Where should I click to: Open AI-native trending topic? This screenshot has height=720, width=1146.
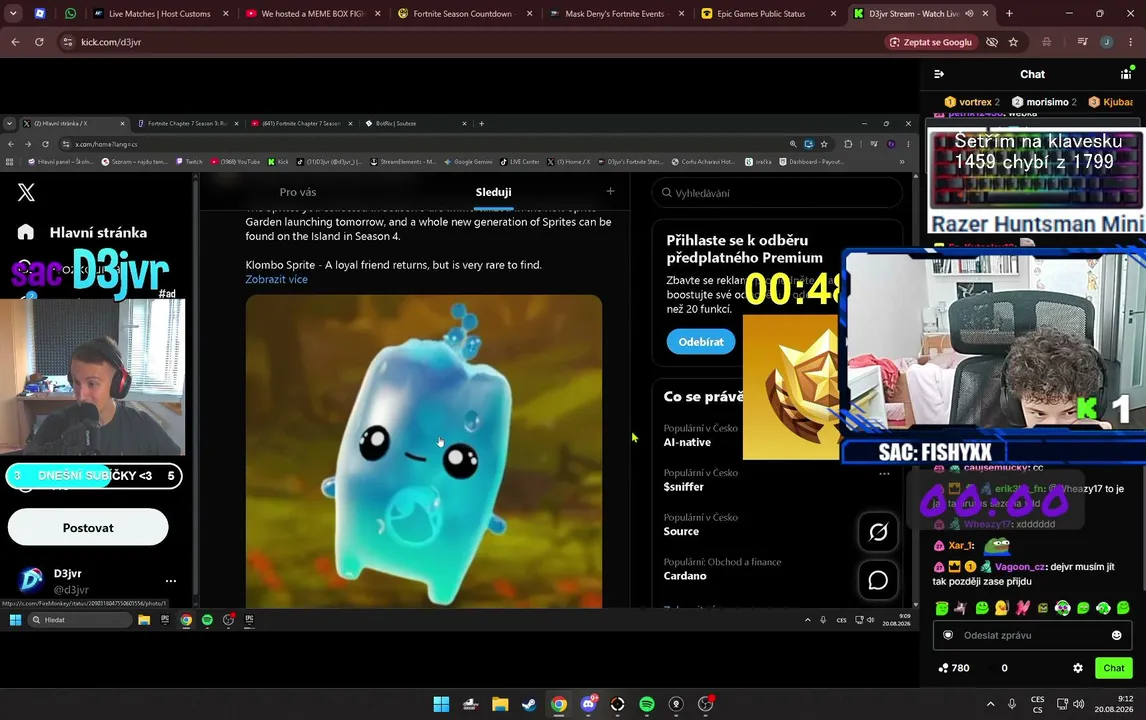[x=686, y=442]
